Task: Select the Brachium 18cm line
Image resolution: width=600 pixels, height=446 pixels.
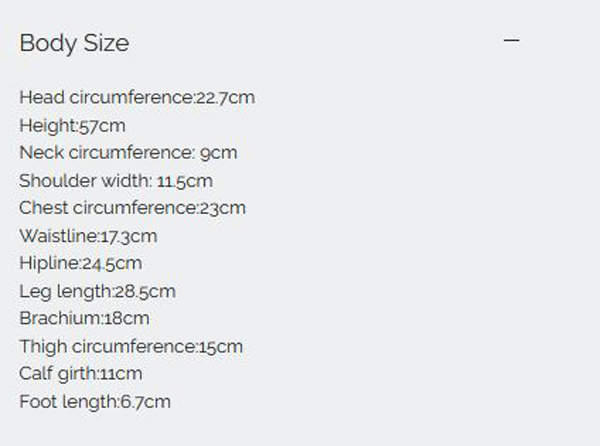Action: coord(84,318)
